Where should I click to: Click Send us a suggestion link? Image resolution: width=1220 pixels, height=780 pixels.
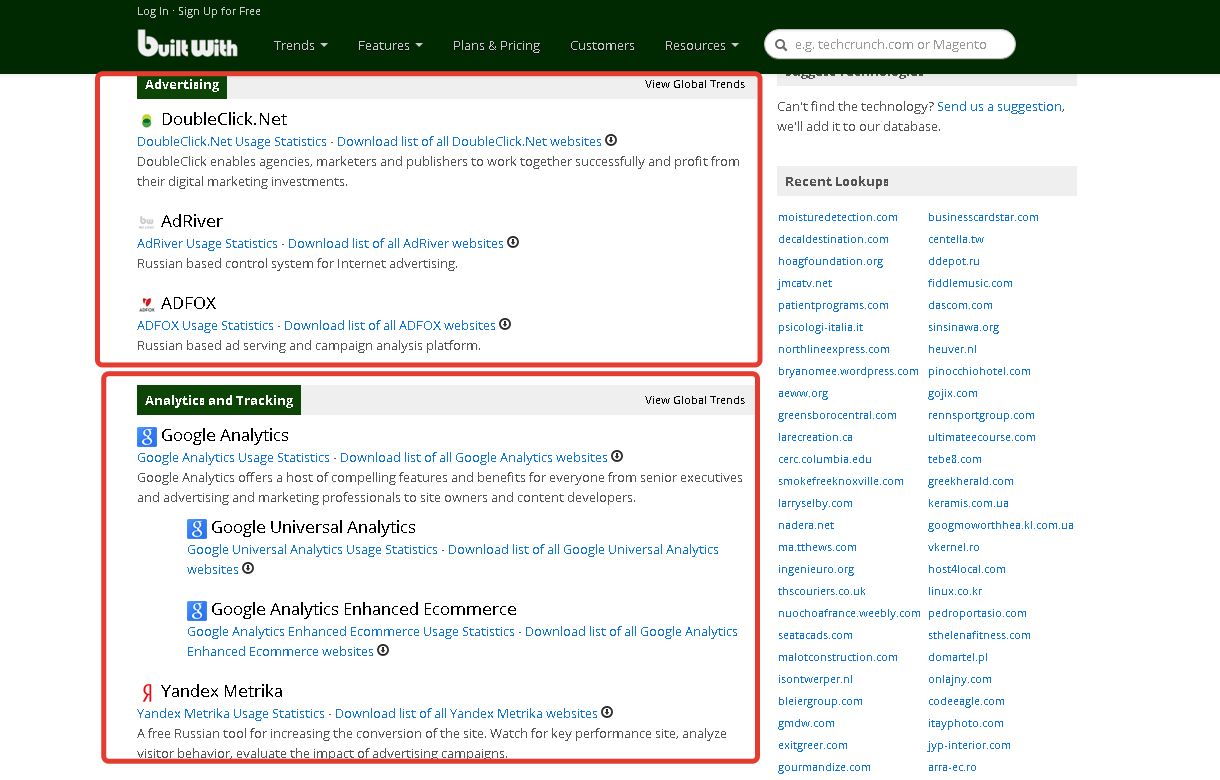point(999,107)
